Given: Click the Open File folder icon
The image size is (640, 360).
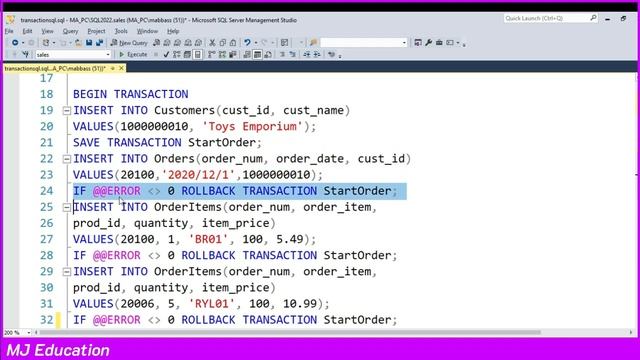Looking at the screenshot, I should pos(78,42).
